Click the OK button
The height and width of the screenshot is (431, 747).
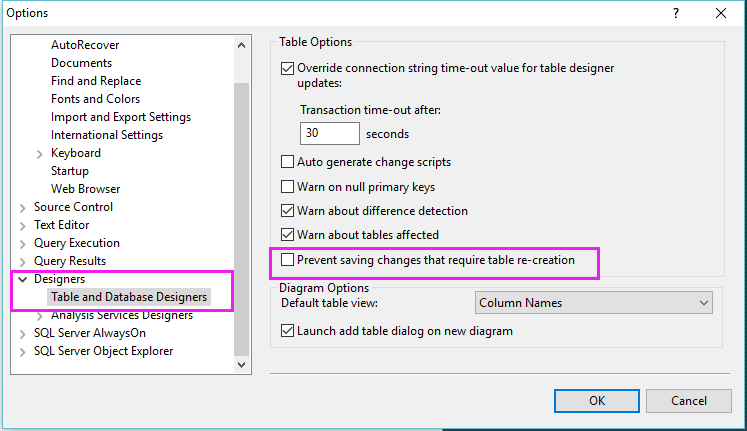(597, 400)
